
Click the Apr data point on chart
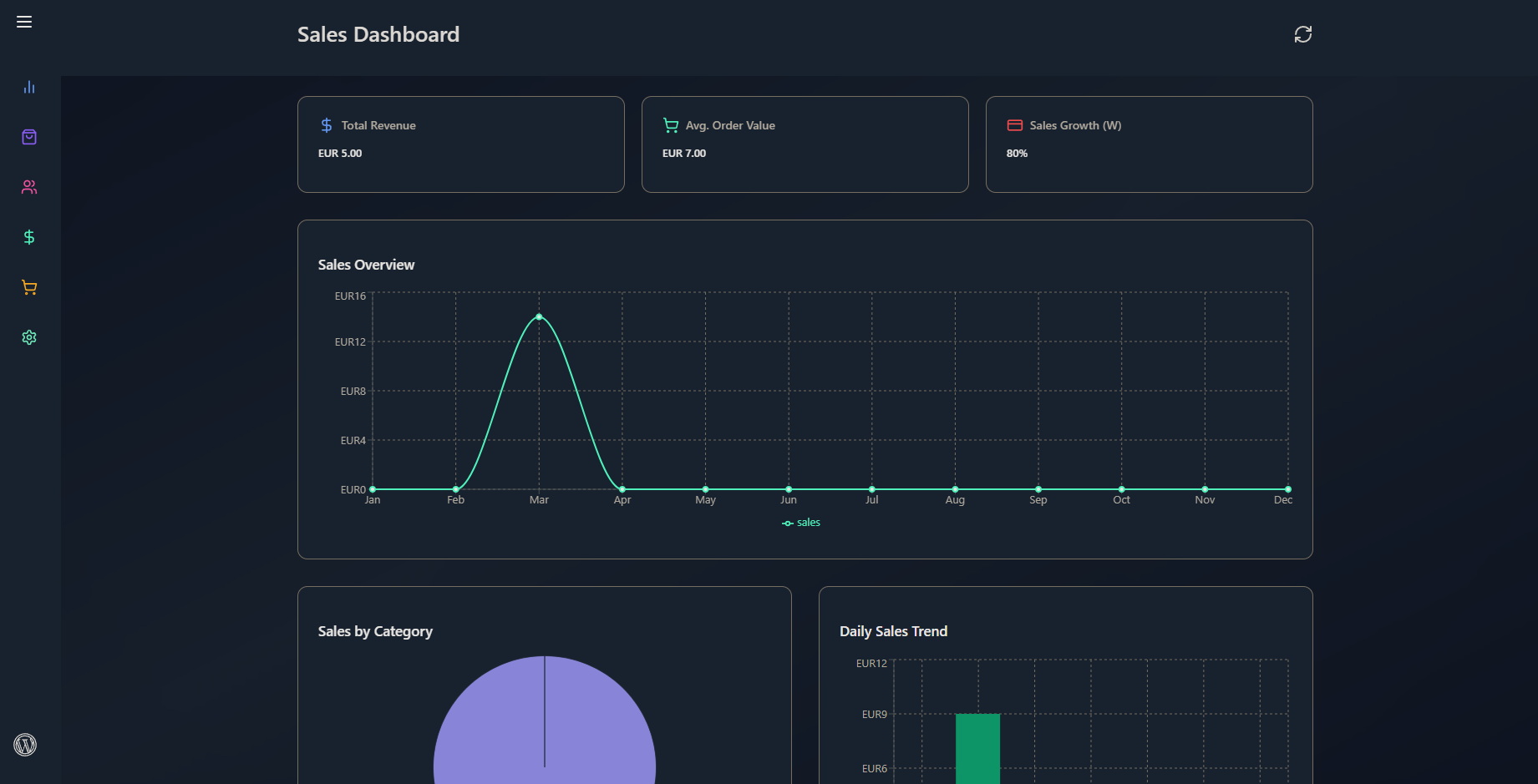[622, 489]
